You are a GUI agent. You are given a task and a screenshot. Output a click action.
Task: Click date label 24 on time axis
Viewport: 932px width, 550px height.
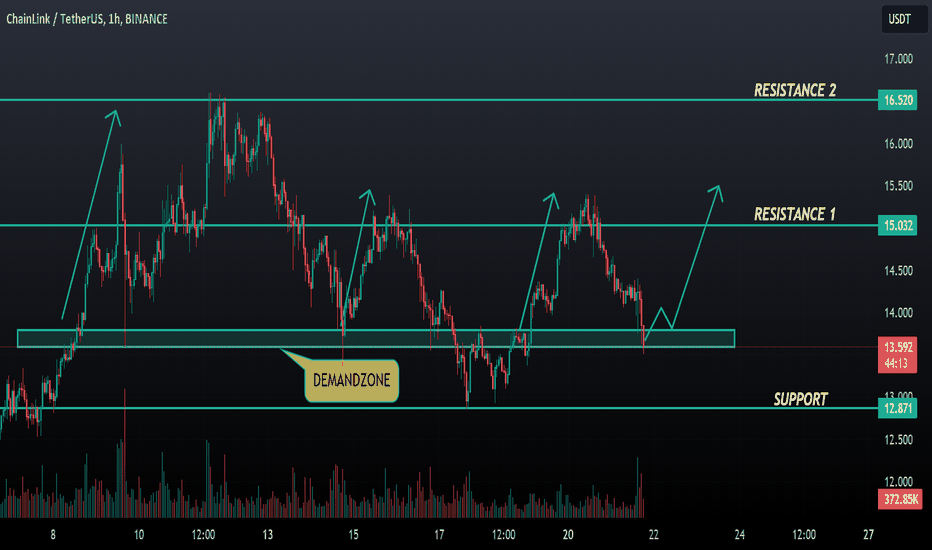pyautogui.click(x=739, y=535)
